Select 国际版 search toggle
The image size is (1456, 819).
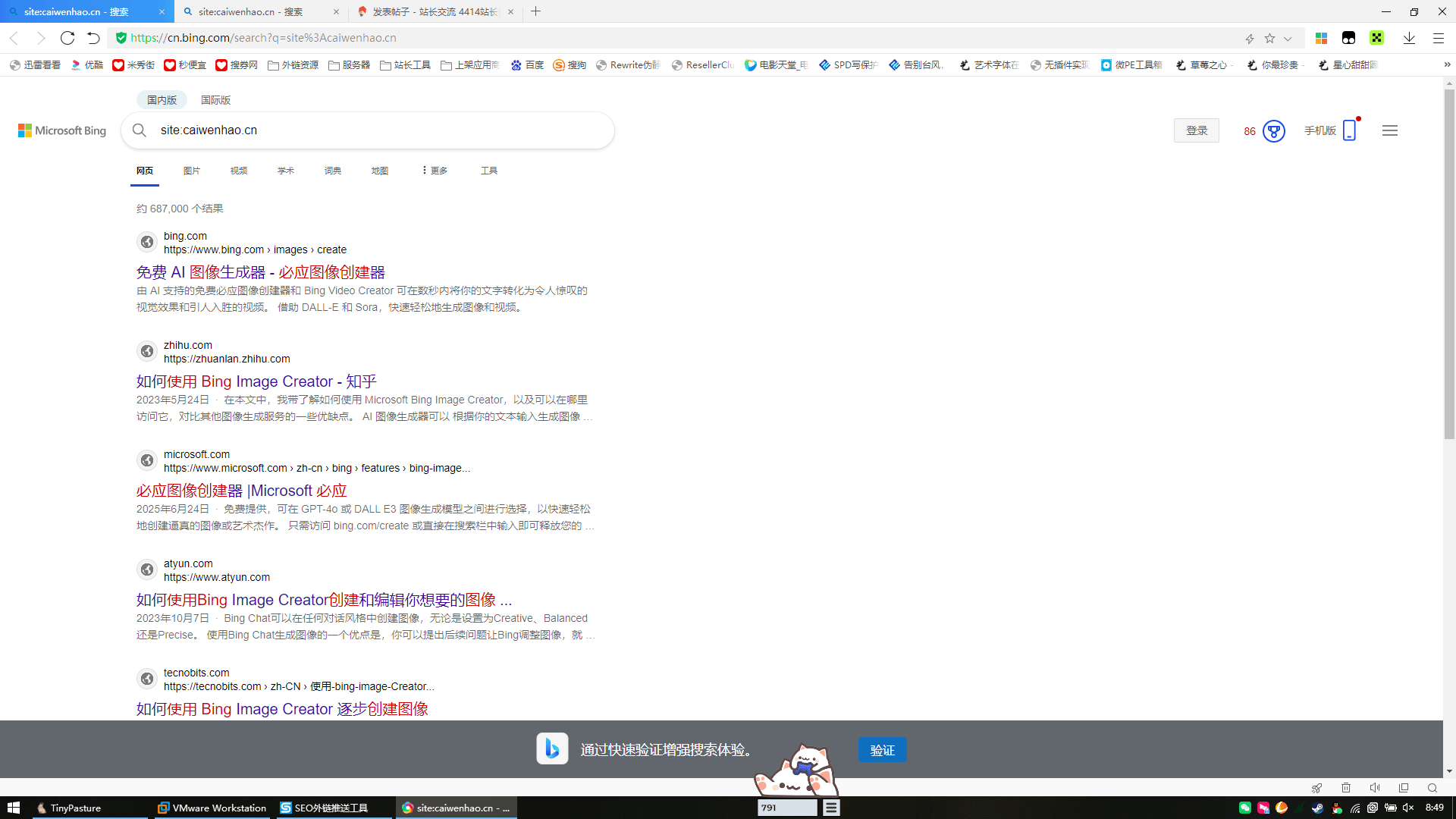pos(216,100)
